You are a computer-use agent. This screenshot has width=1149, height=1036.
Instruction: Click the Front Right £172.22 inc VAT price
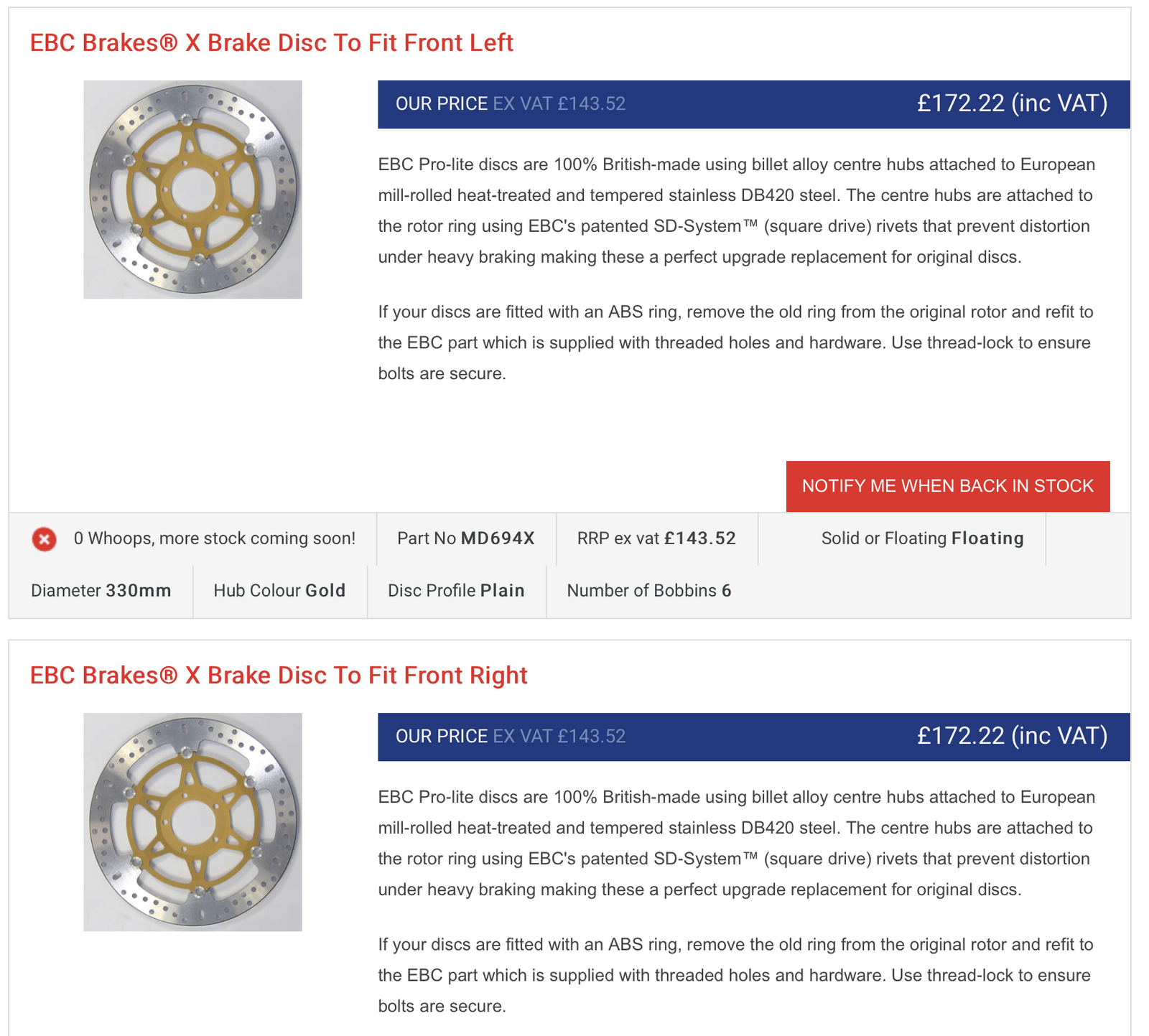(1012, 736)
